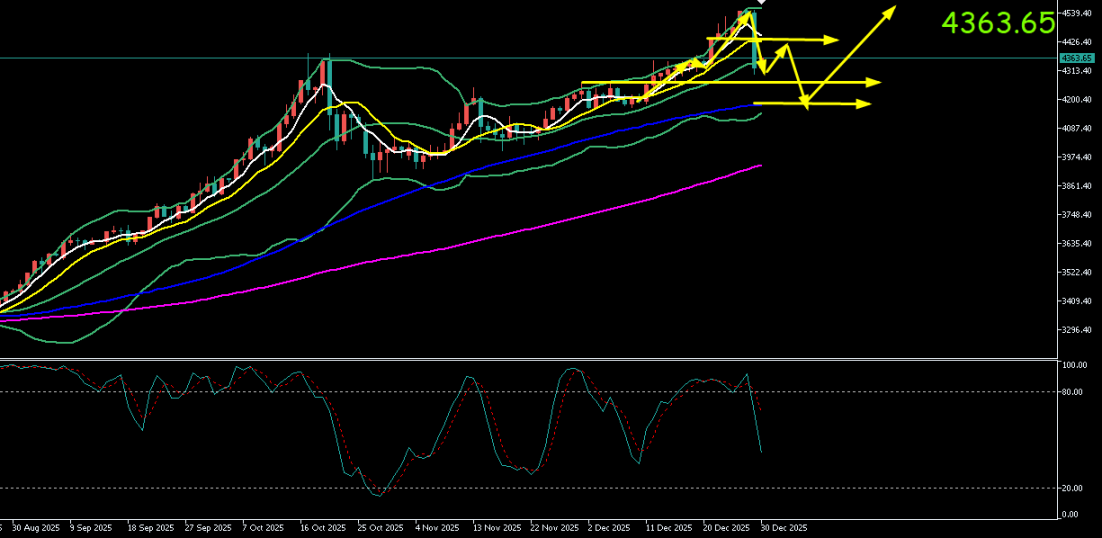This screenshot has width=1102, height=538.
Task: Click the 20.00 oscillator level label
Action: [x=1072, y=488]
